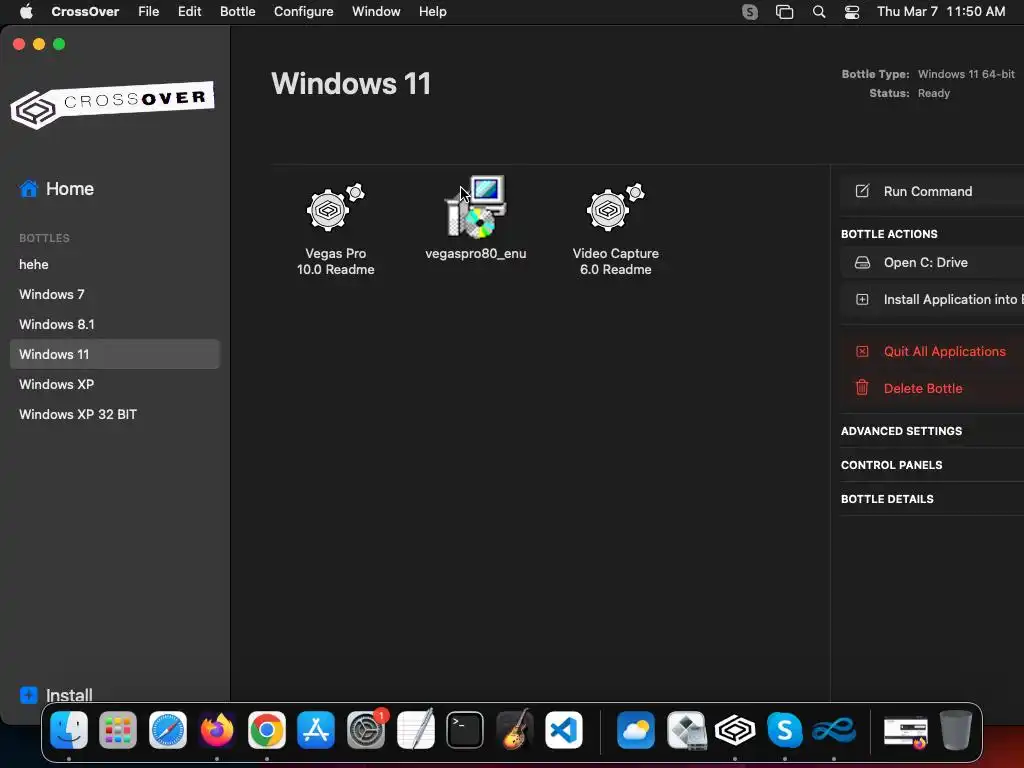Screen dimensions: 1024x768
Task: Open the CrossOver application menu
Action: 85,12
